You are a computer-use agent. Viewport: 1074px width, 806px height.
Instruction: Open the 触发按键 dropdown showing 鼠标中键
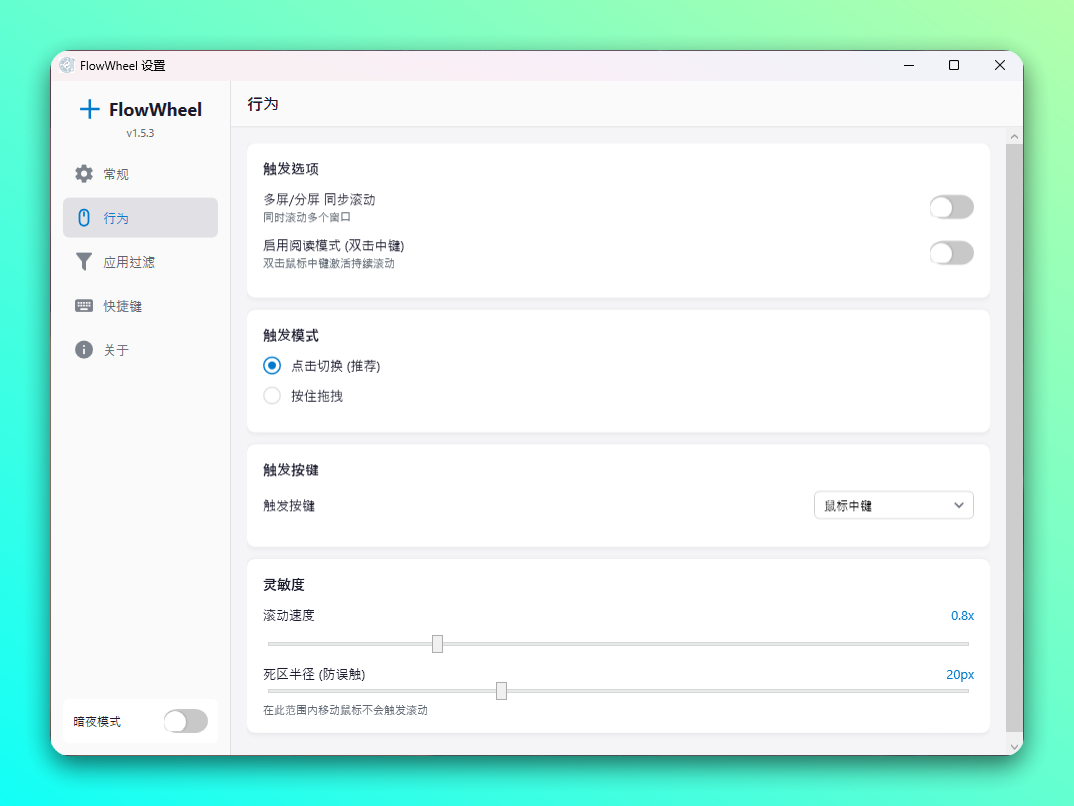[892, 506]
